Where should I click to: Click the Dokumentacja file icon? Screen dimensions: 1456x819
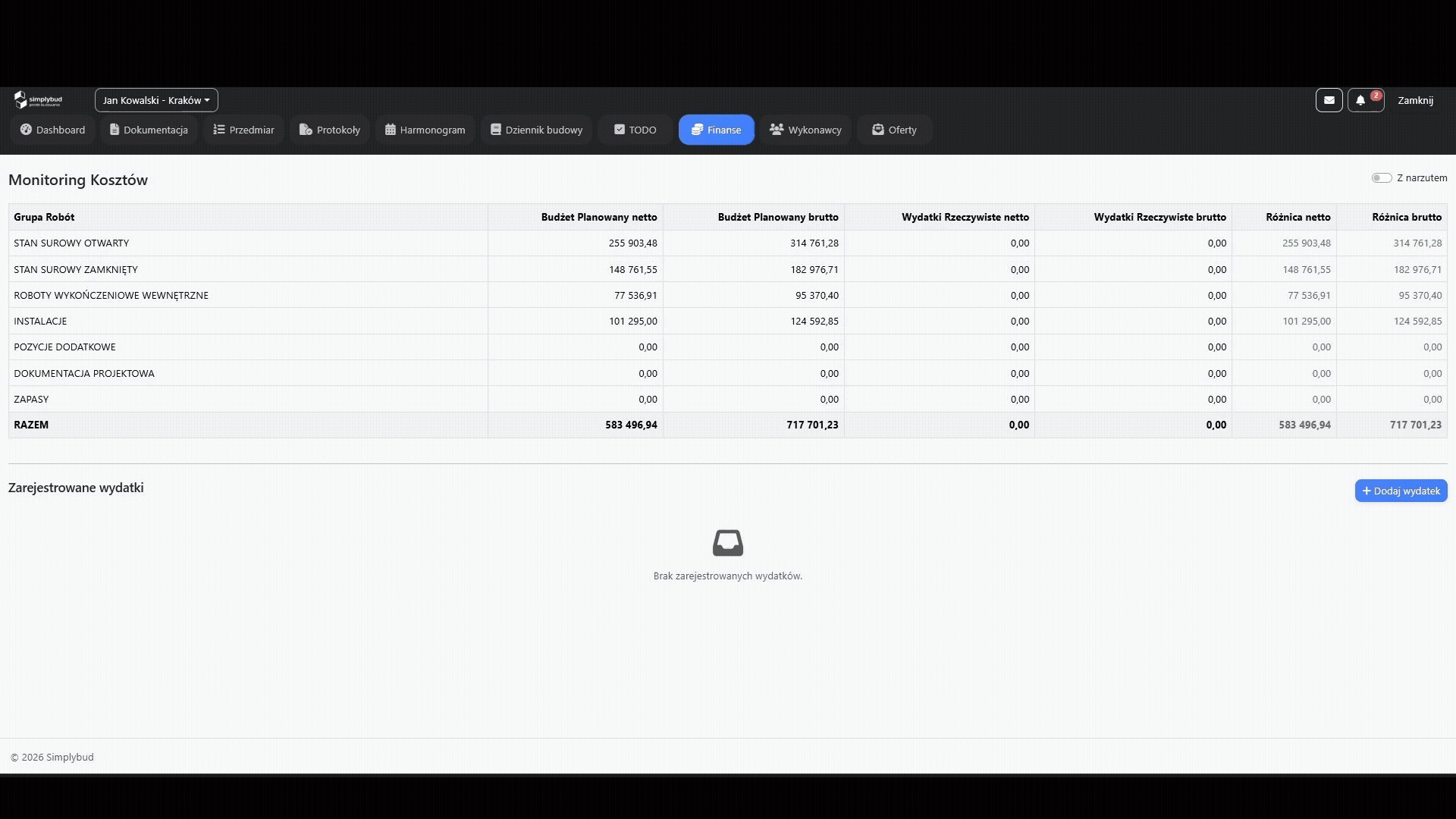[115, 130]
